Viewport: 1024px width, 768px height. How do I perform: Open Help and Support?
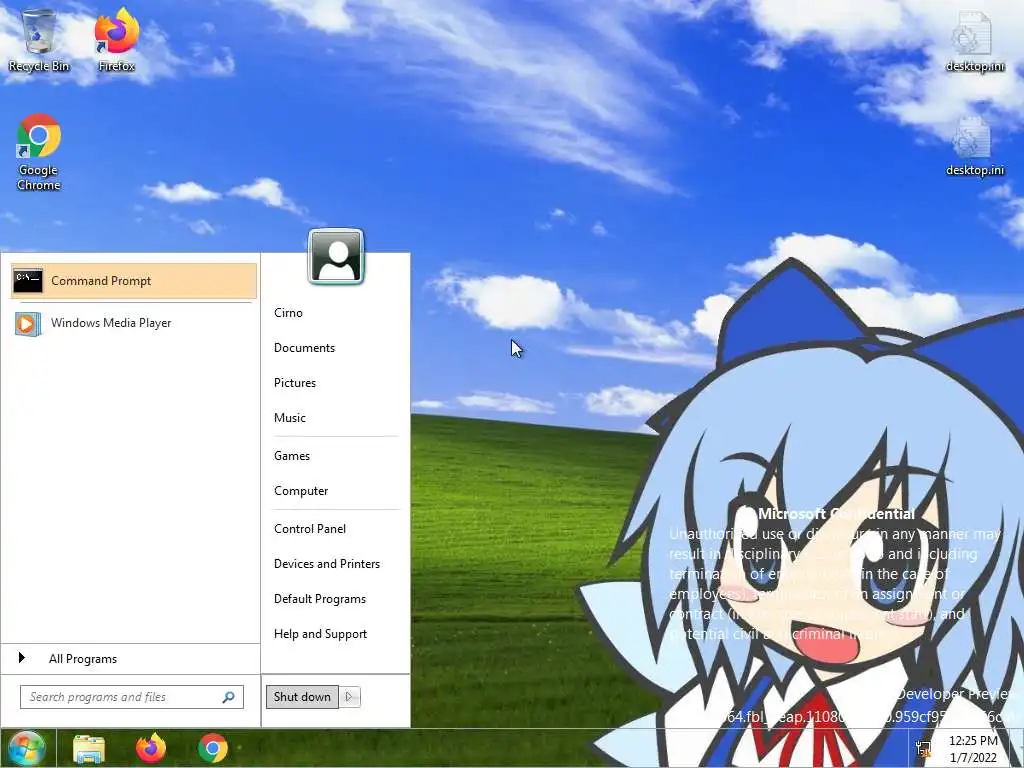pos(320,634)
